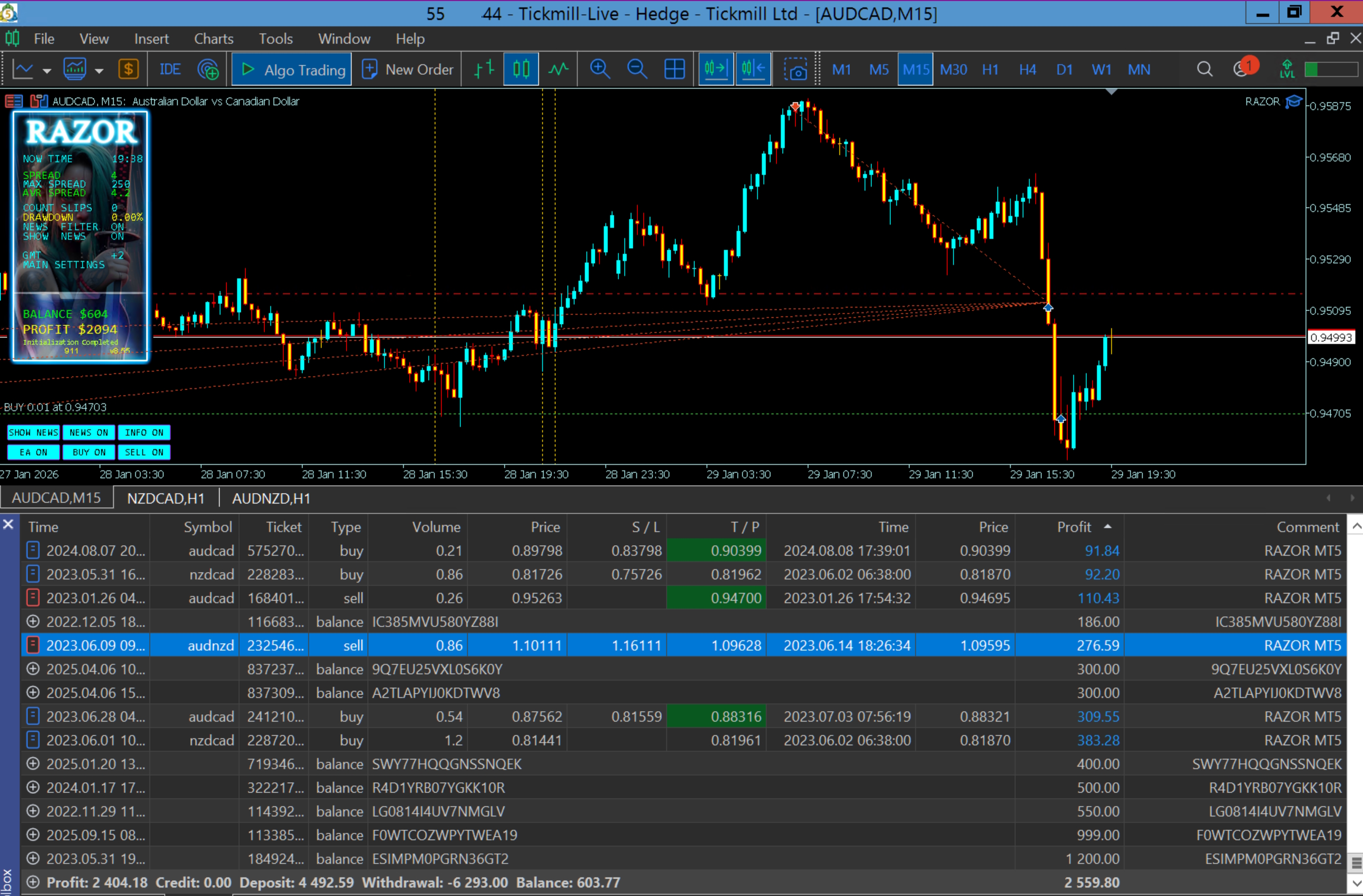1363x896 pixels.
Task: Expand the indicators list dropdown arrow
Action: click(99, 71)
